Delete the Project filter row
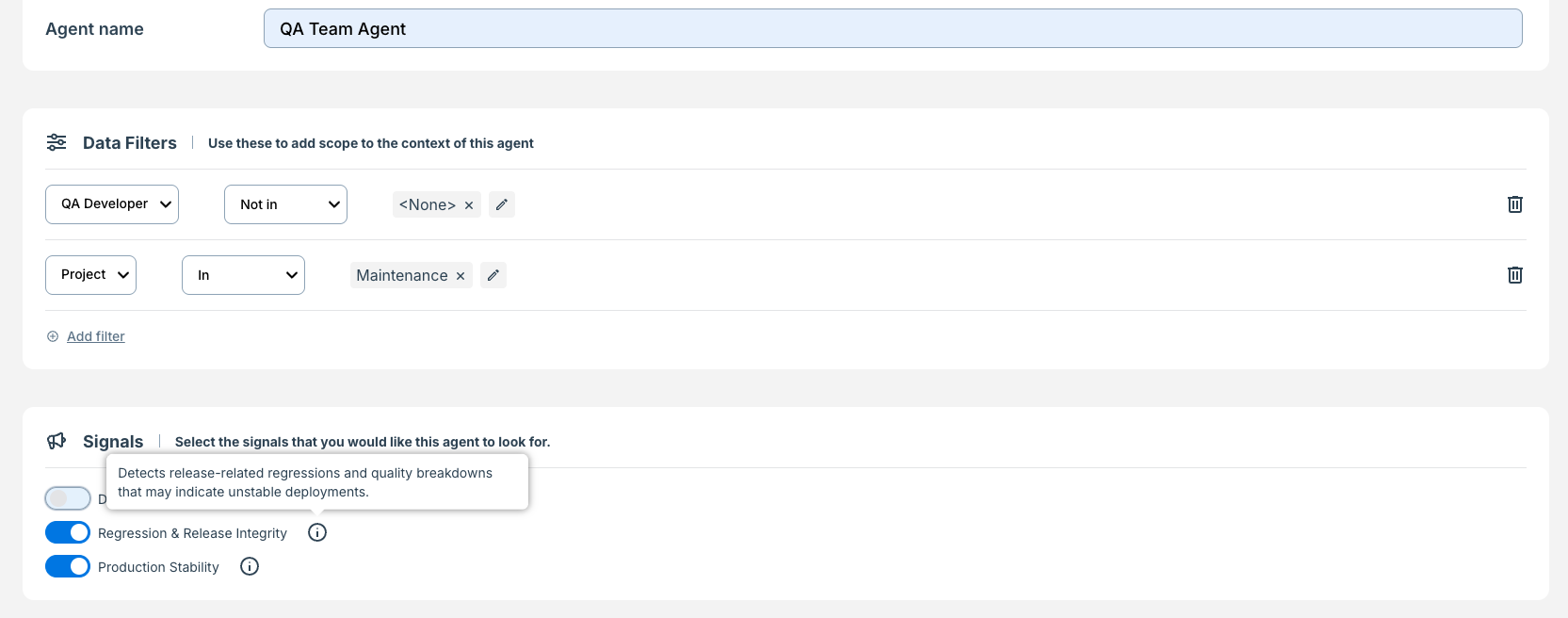 pyautogui.click(x=1514, y=275)
